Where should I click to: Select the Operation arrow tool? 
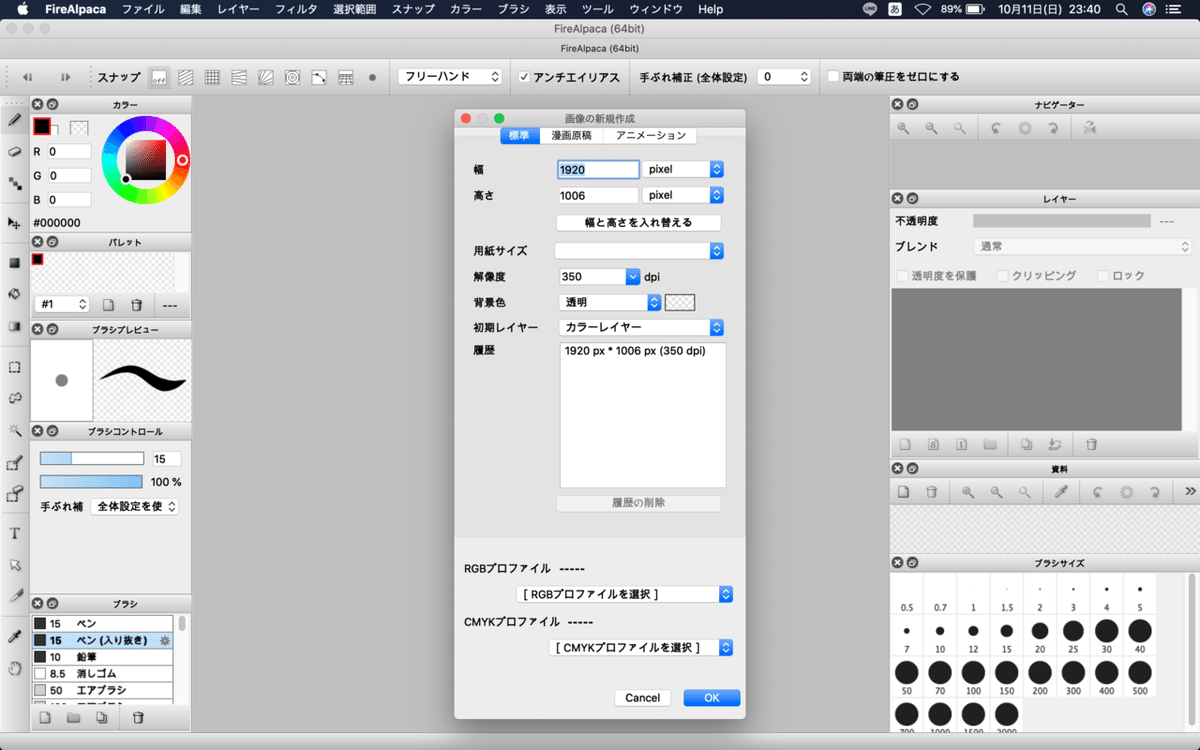tap(15, 565)
